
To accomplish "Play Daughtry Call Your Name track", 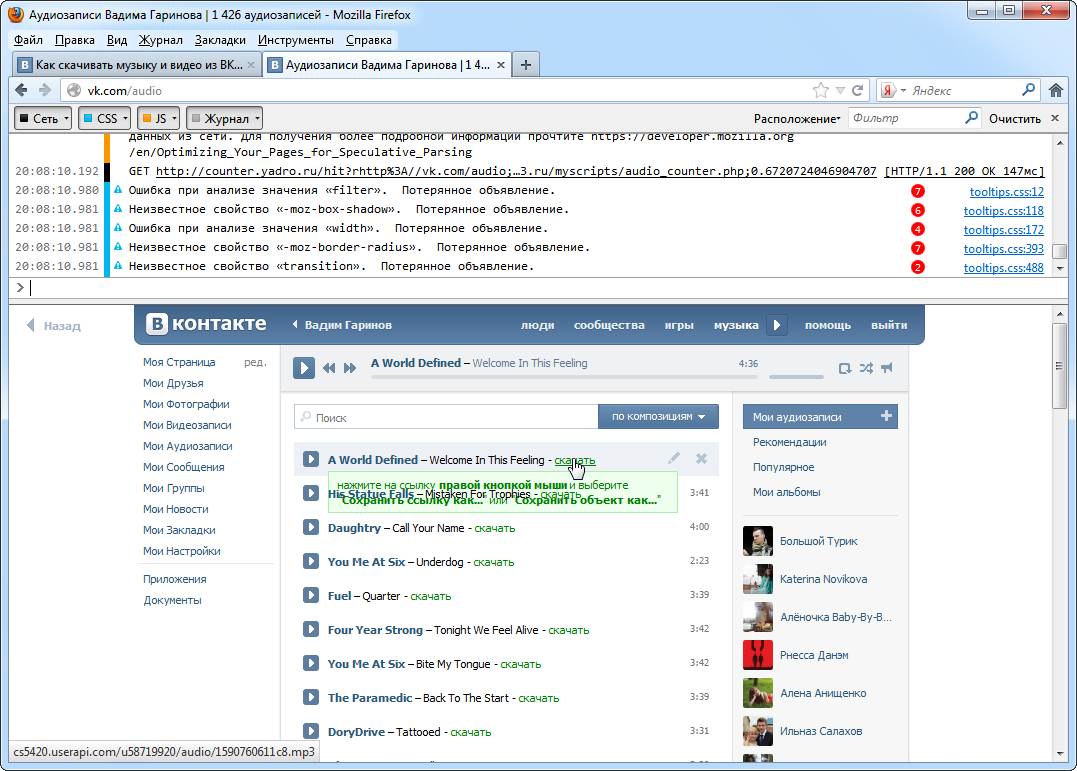I will pyautogui.click(x=311, y=527).
